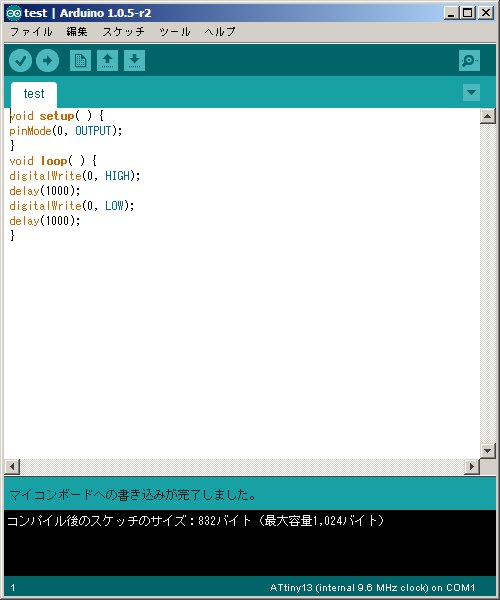Screen dimensions: 500x600
Task: Create a new sketch with the page icon
Action: click(80, 60)
